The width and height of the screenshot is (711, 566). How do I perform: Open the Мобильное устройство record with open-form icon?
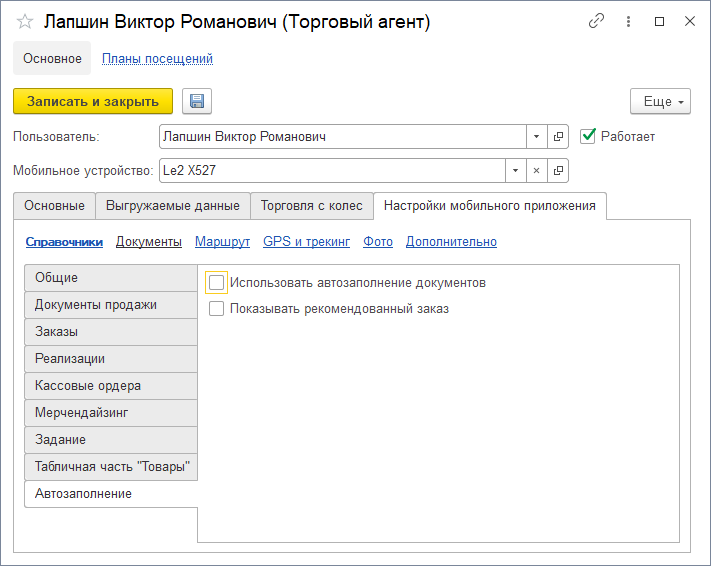coord(559,170)
